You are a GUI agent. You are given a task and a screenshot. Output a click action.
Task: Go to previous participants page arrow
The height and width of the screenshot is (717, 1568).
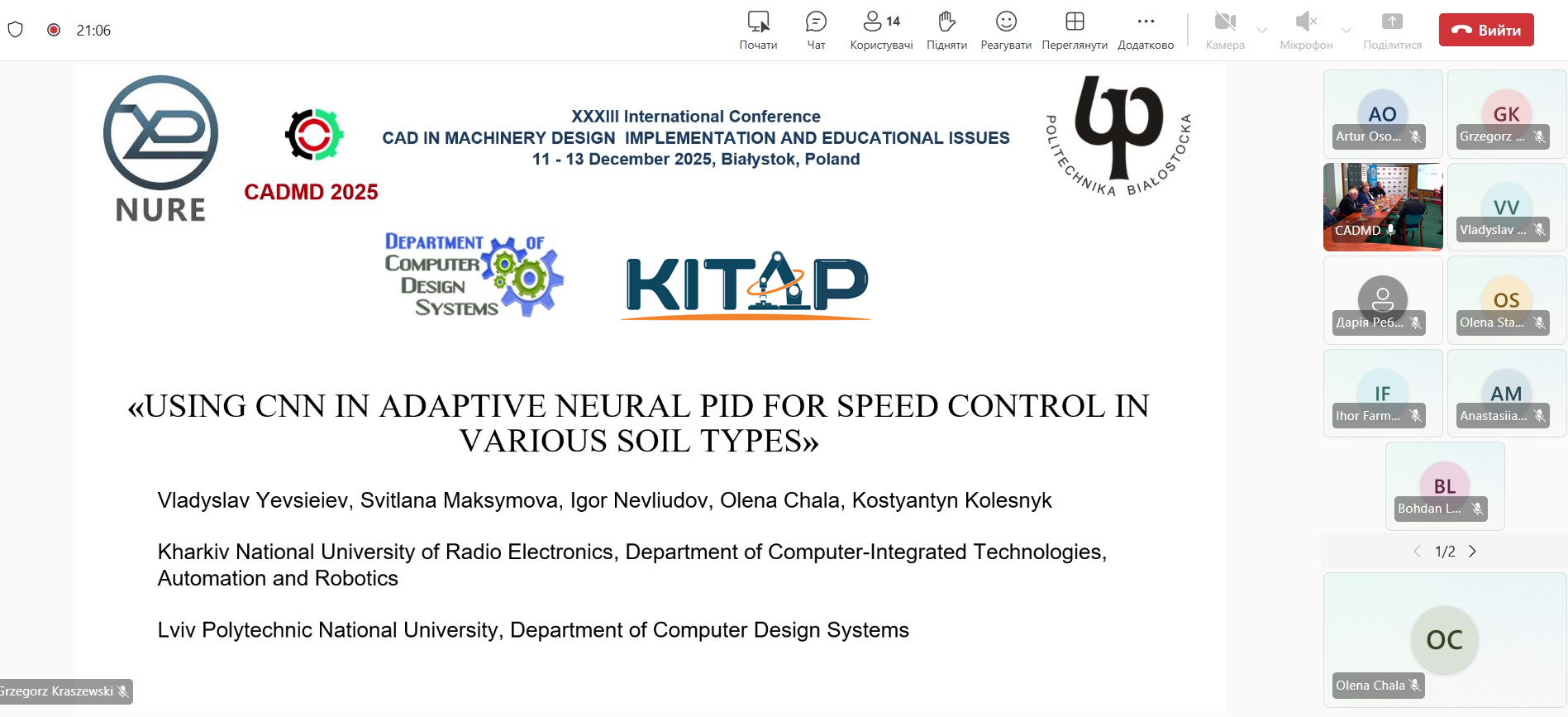pos(1417,552)
